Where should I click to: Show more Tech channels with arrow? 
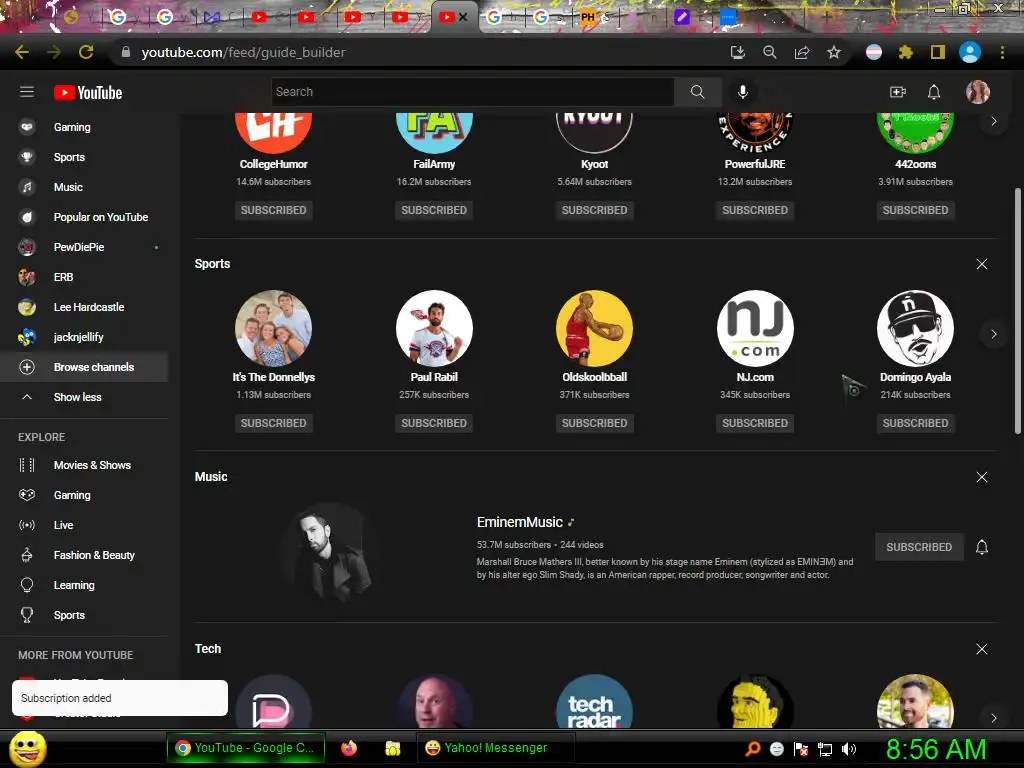point(993,718)
